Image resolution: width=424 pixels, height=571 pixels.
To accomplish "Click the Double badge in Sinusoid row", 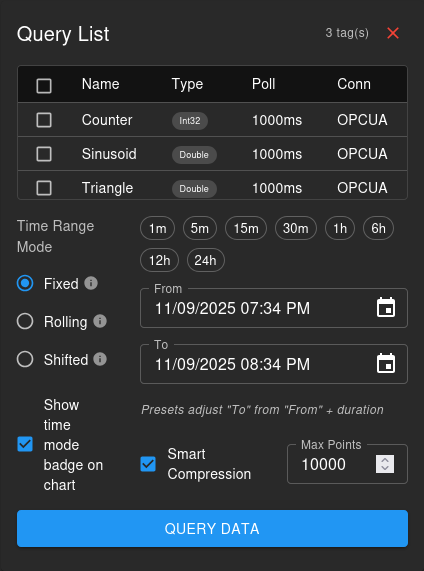I will coord(194,155).
